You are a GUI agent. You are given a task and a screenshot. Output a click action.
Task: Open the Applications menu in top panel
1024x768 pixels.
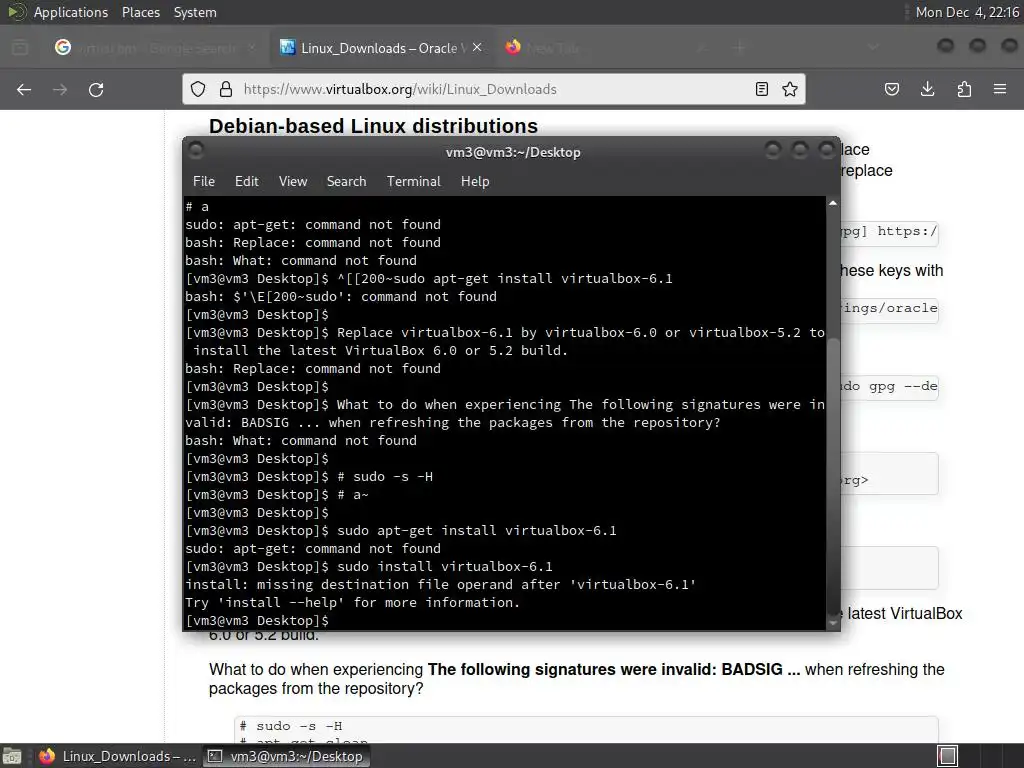click(x=71, y=12)
